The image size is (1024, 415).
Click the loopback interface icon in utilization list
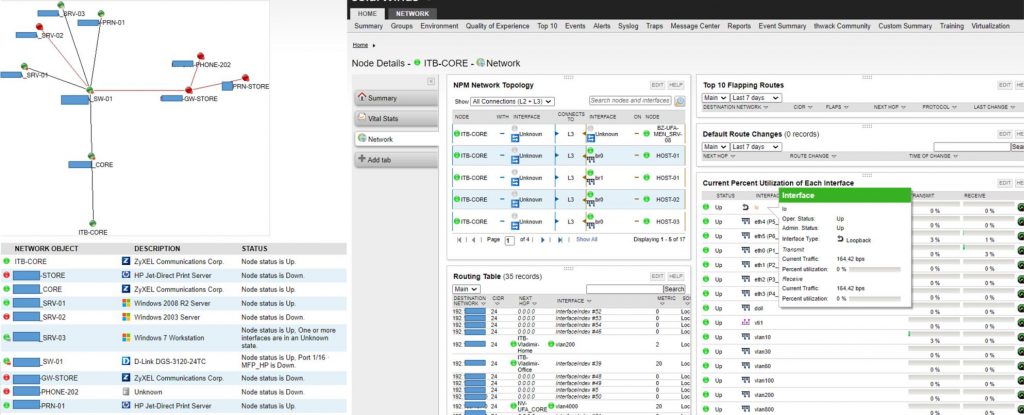click(x=746, y=207)
